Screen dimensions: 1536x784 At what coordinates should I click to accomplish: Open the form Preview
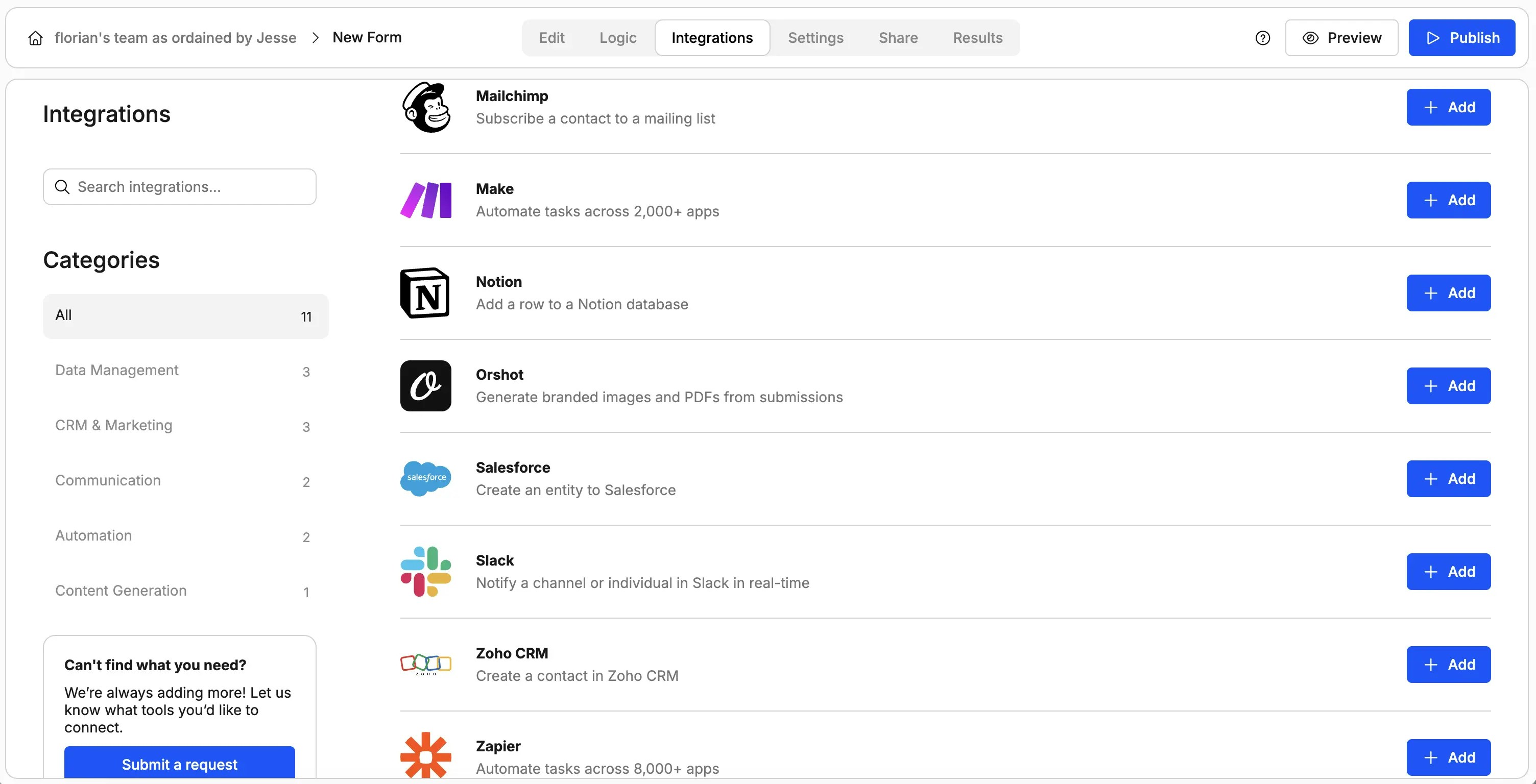coord(1341,38)
